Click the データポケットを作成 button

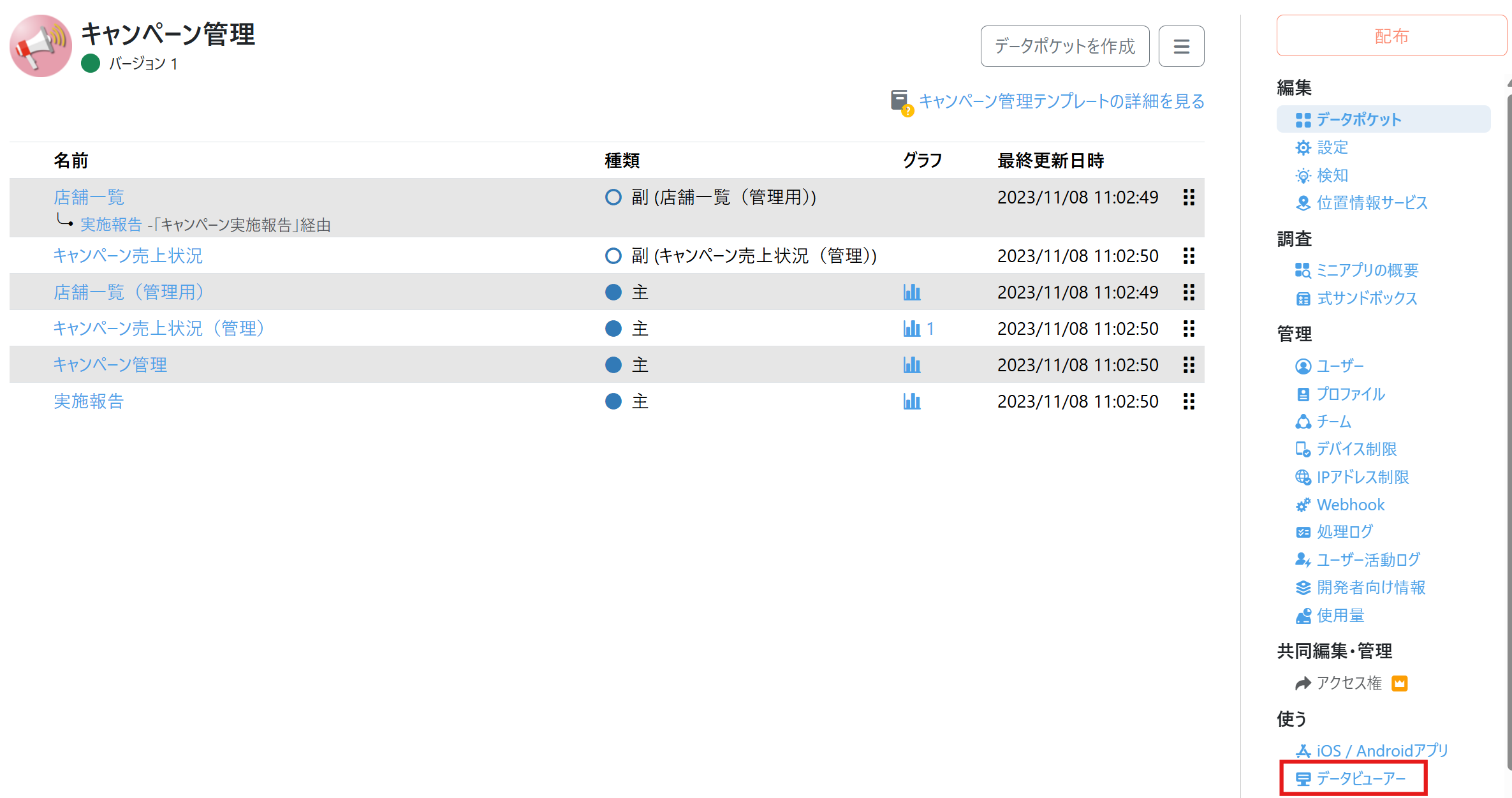tap(1064, 46)
